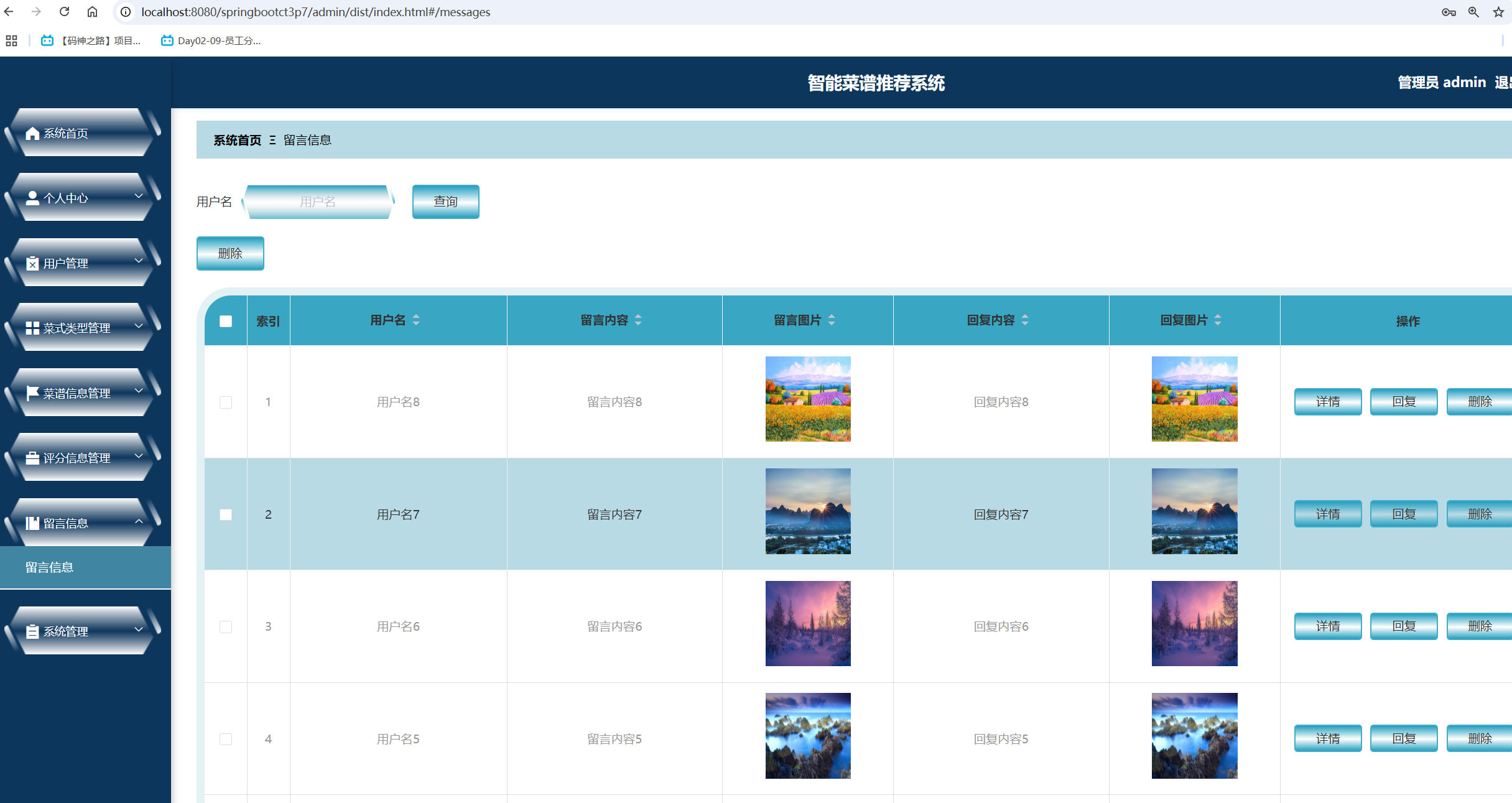
Task: Sort by the 回复图片 column arrows
Action: click(x=1218, y=320)
